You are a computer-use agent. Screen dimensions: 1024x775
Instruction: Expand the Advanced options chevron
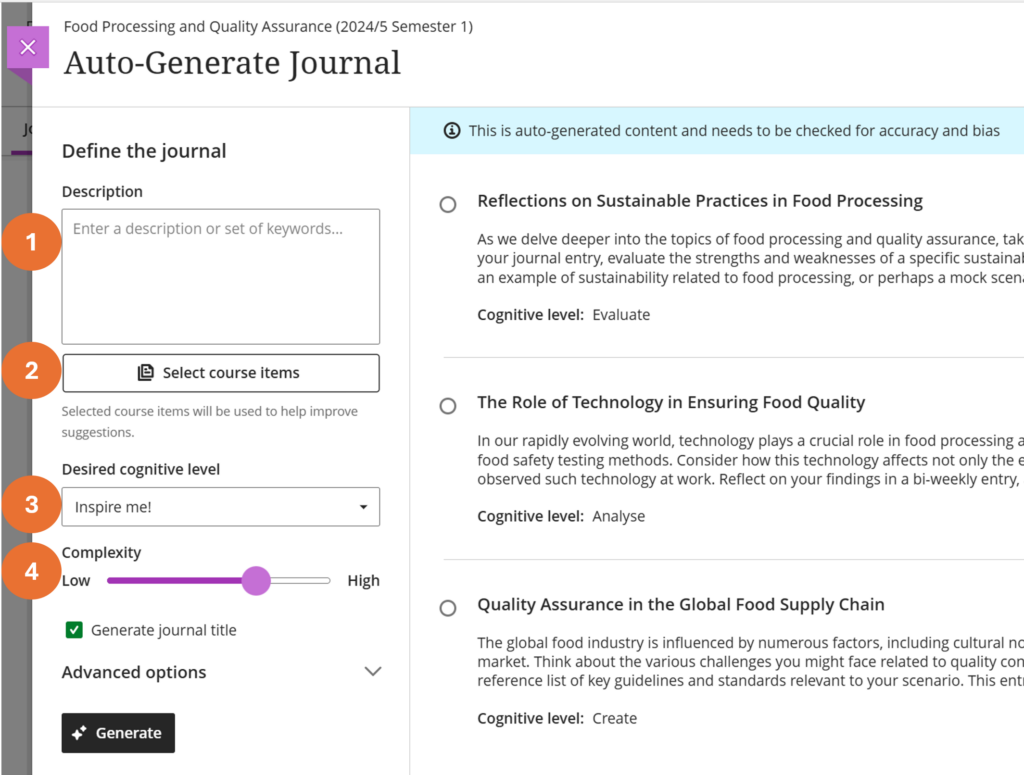[372, 672]
